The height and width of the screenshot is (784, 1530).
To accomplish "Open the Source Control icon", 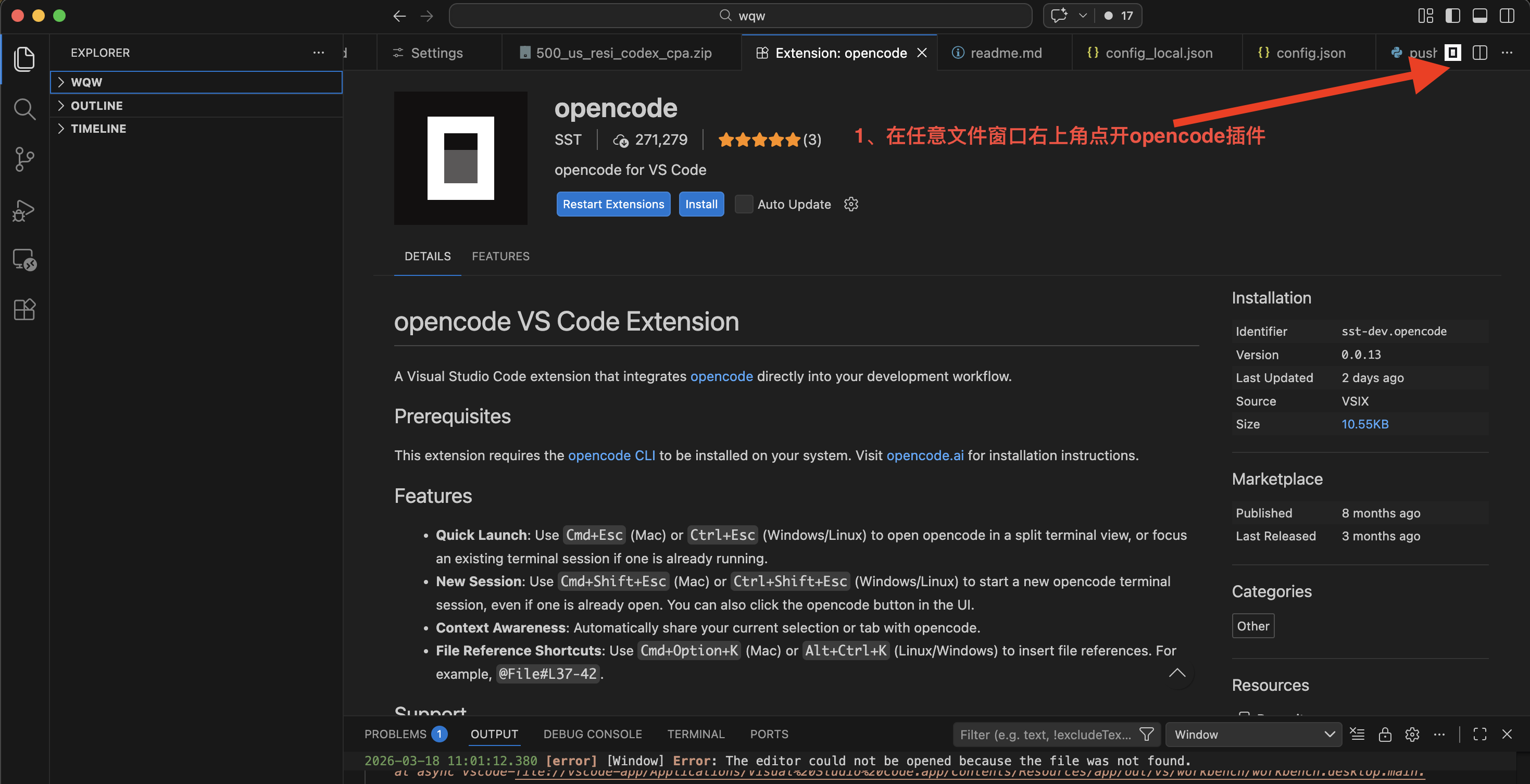I will point(24,159).
